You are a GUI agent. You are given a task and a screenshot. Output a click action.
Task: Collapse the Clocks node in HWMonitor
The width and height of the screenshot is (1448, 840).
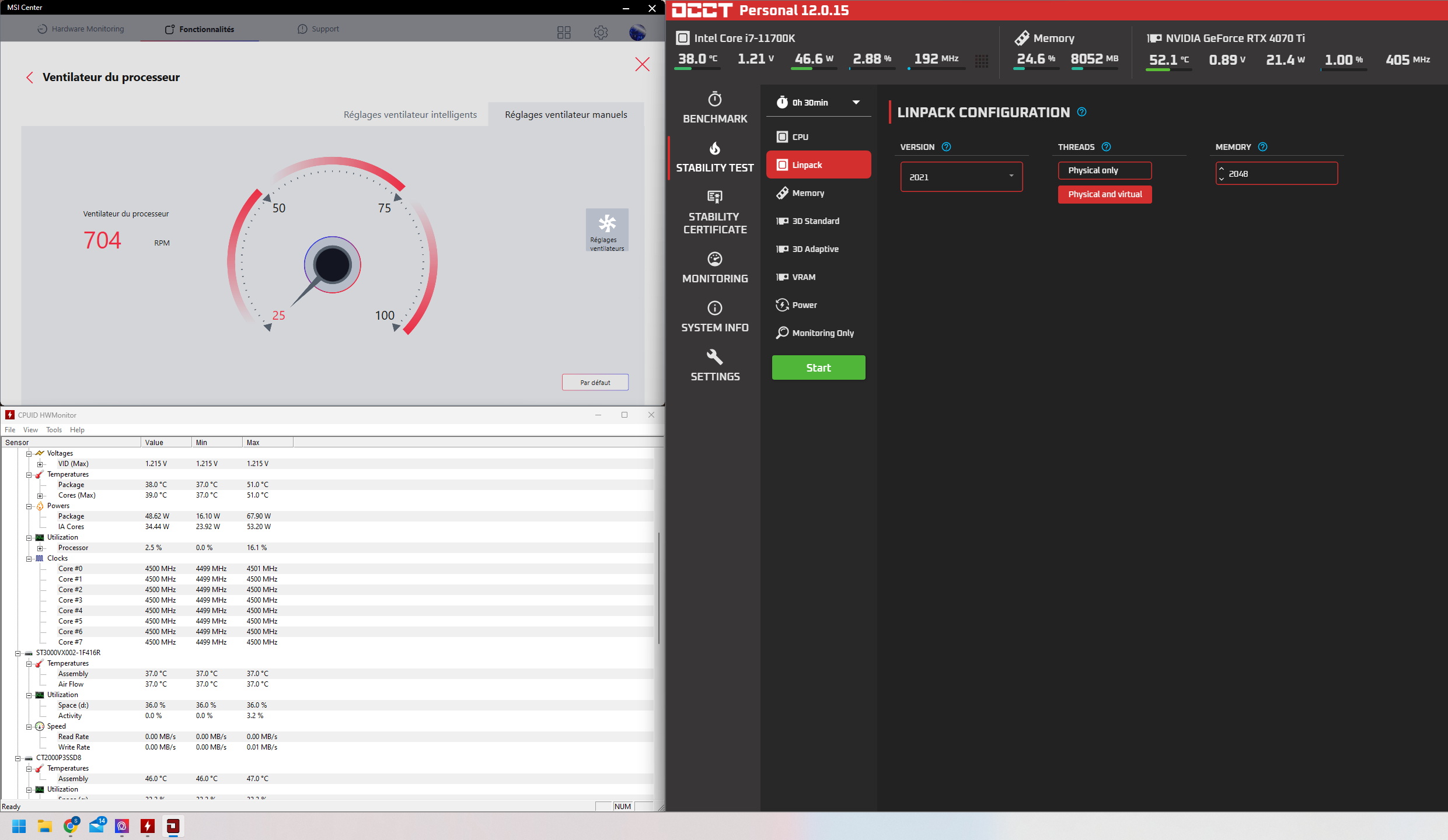point(29,559)
